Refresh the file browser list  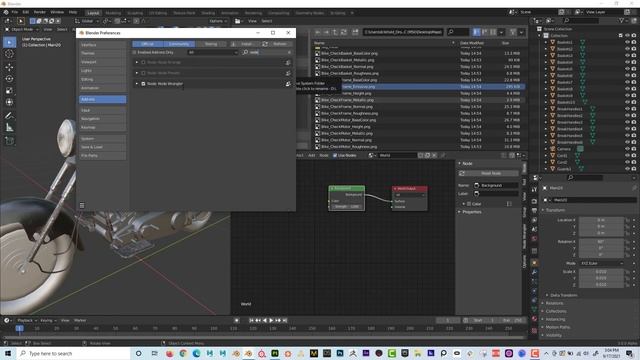click(344, 32)
